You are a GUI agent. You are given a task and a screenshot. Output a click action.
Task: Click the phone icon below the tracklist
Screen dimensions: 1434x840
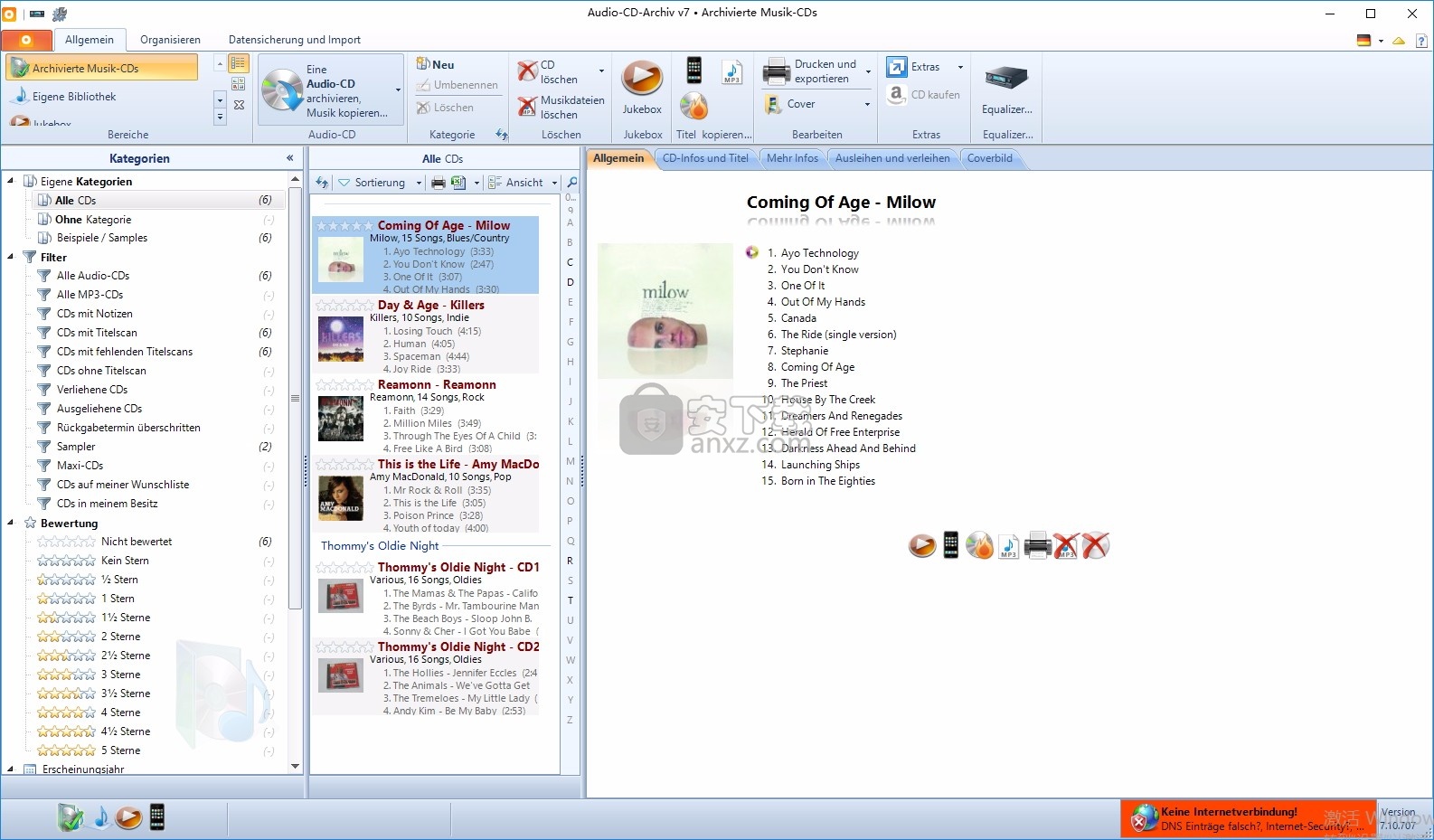(950, 545)
